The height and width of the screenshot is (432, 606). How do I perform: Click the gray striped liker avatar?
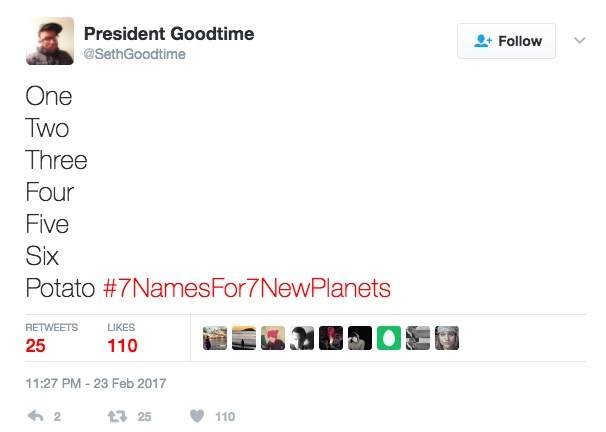point(418,338)
